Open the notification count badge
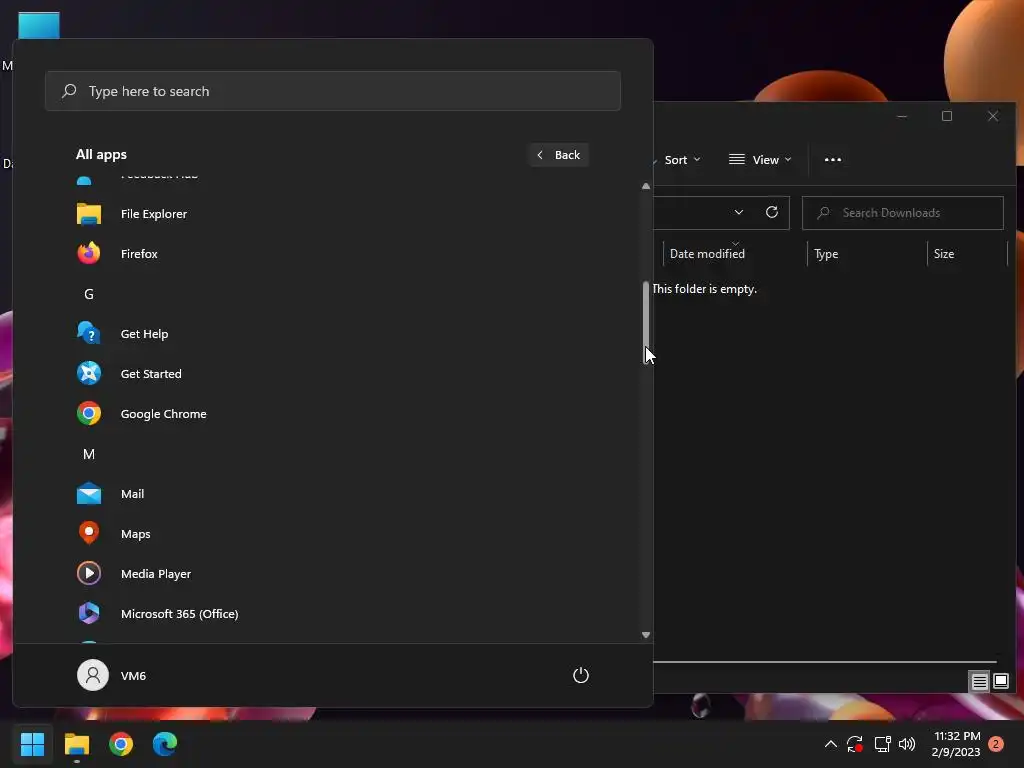Image resolution: width=1024 pixels, height=768 pixels. coord(996,744)
